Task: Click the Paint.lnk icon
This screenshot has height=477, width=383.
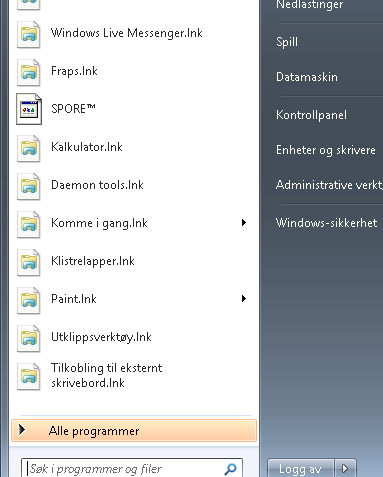Action: [29, 300]
